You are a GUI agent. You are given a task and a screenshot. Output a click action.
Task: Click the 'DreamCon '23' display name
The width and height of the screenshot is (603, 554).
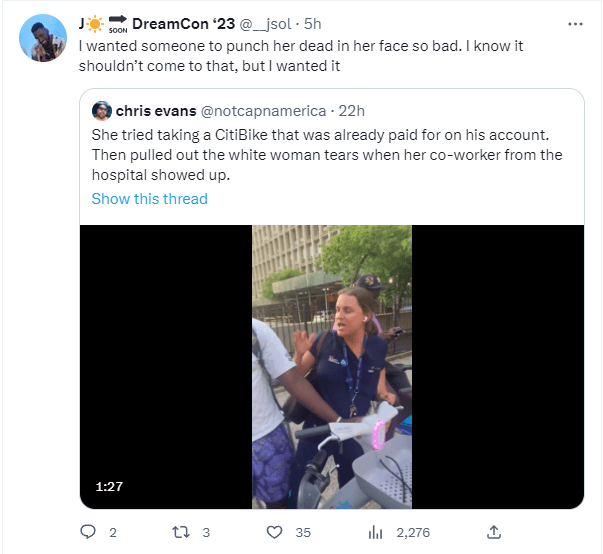pyautogui.click(x=183, y=24)
